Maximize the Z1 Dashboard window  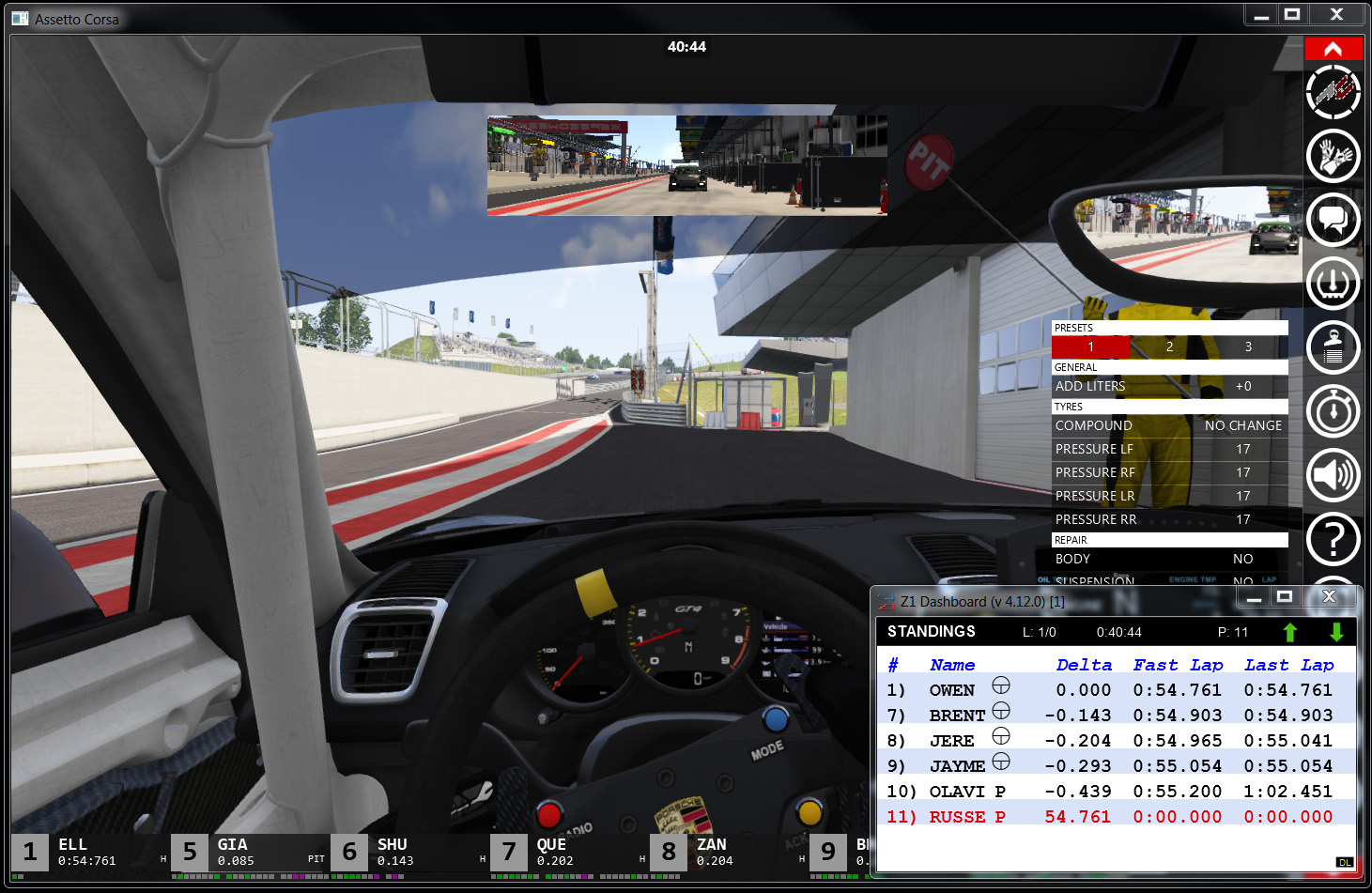tap(1285, 597)
